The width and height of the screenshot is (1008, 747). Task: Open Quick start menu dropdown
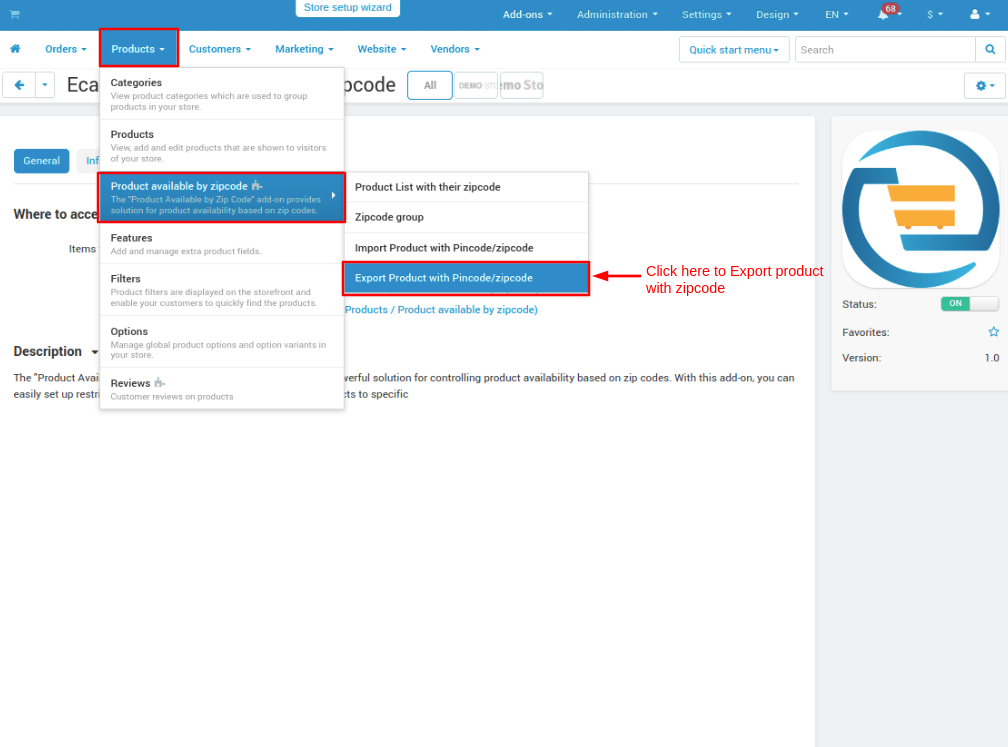click(734, 50)
